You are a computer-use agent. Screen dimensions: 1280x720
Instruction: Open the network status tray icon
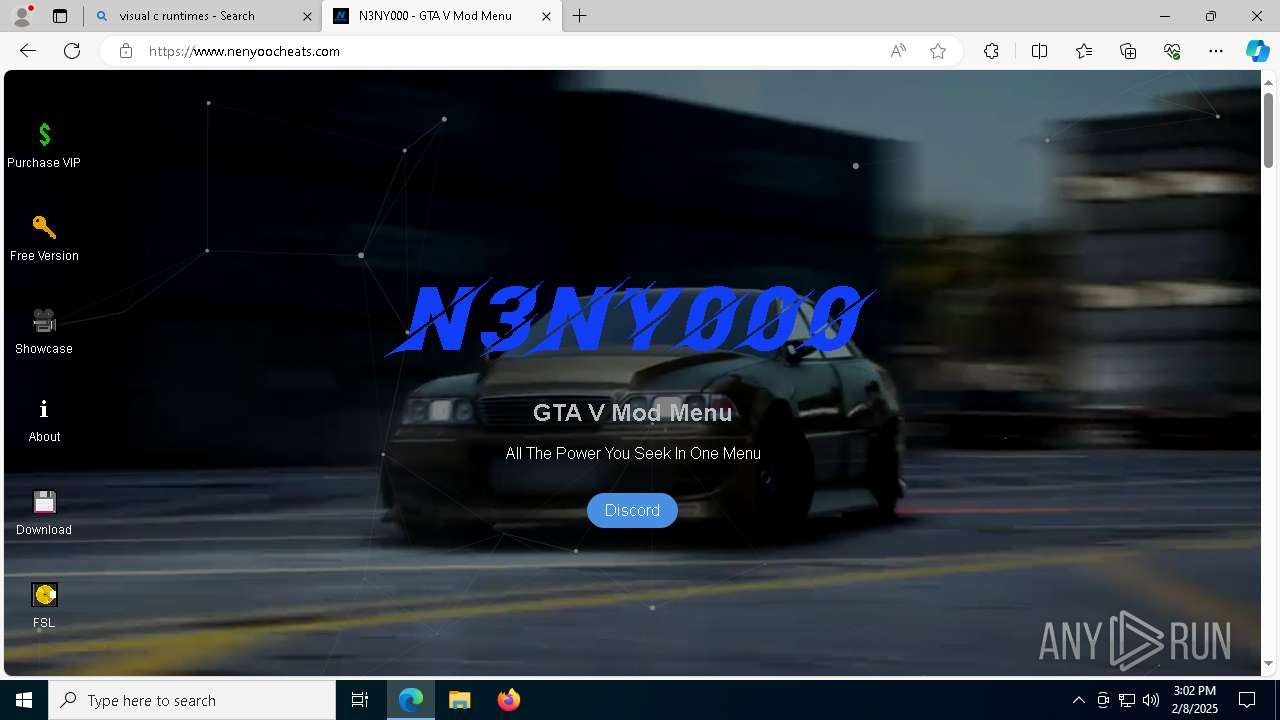1127,700
